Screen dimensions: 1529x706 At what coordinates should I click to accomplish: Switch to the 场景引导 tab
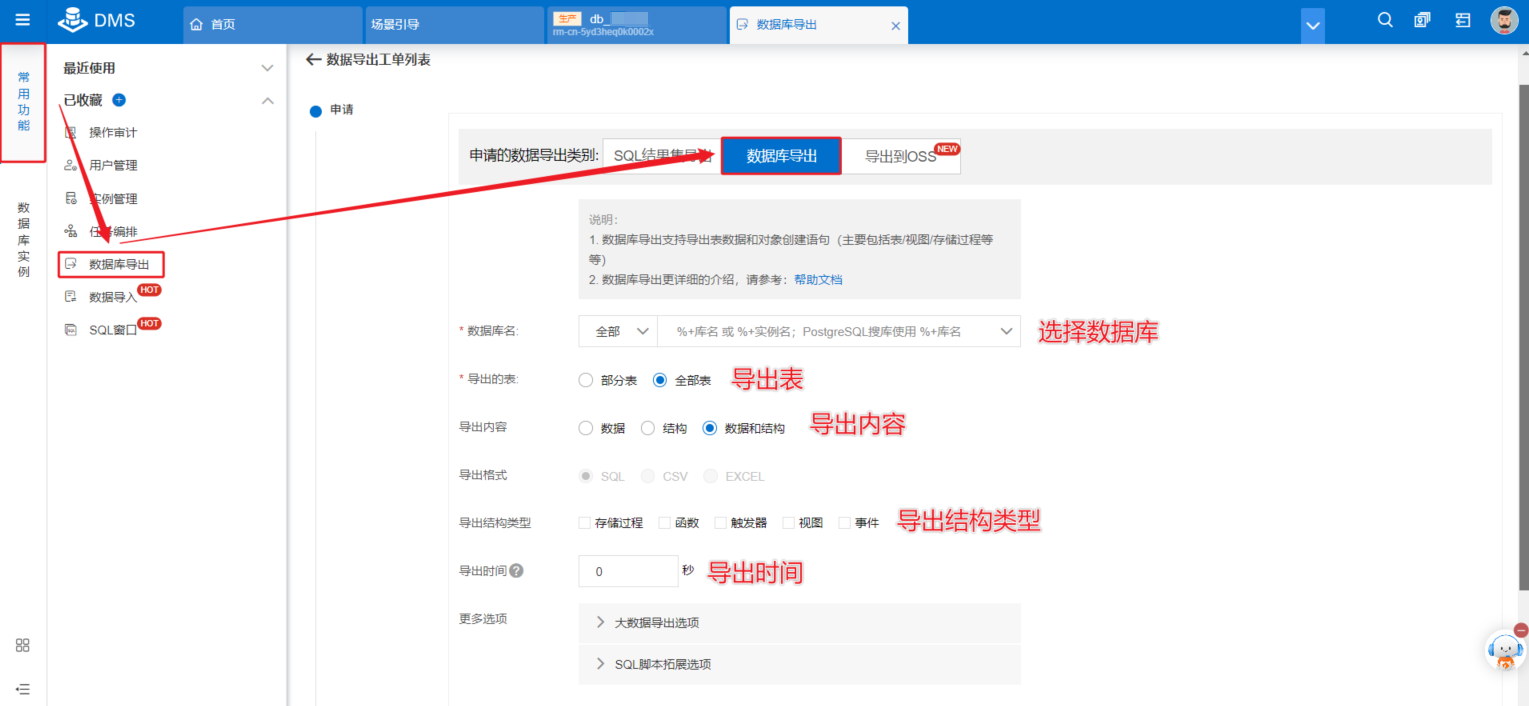point(454,25)
